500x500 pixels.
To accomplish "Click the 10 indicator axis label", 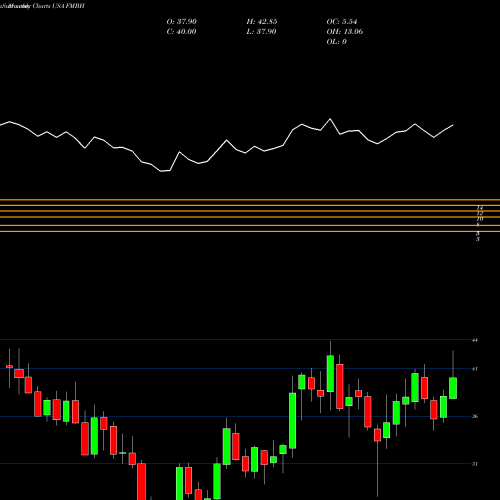I will pyautogui.click(x=480, y=219).
